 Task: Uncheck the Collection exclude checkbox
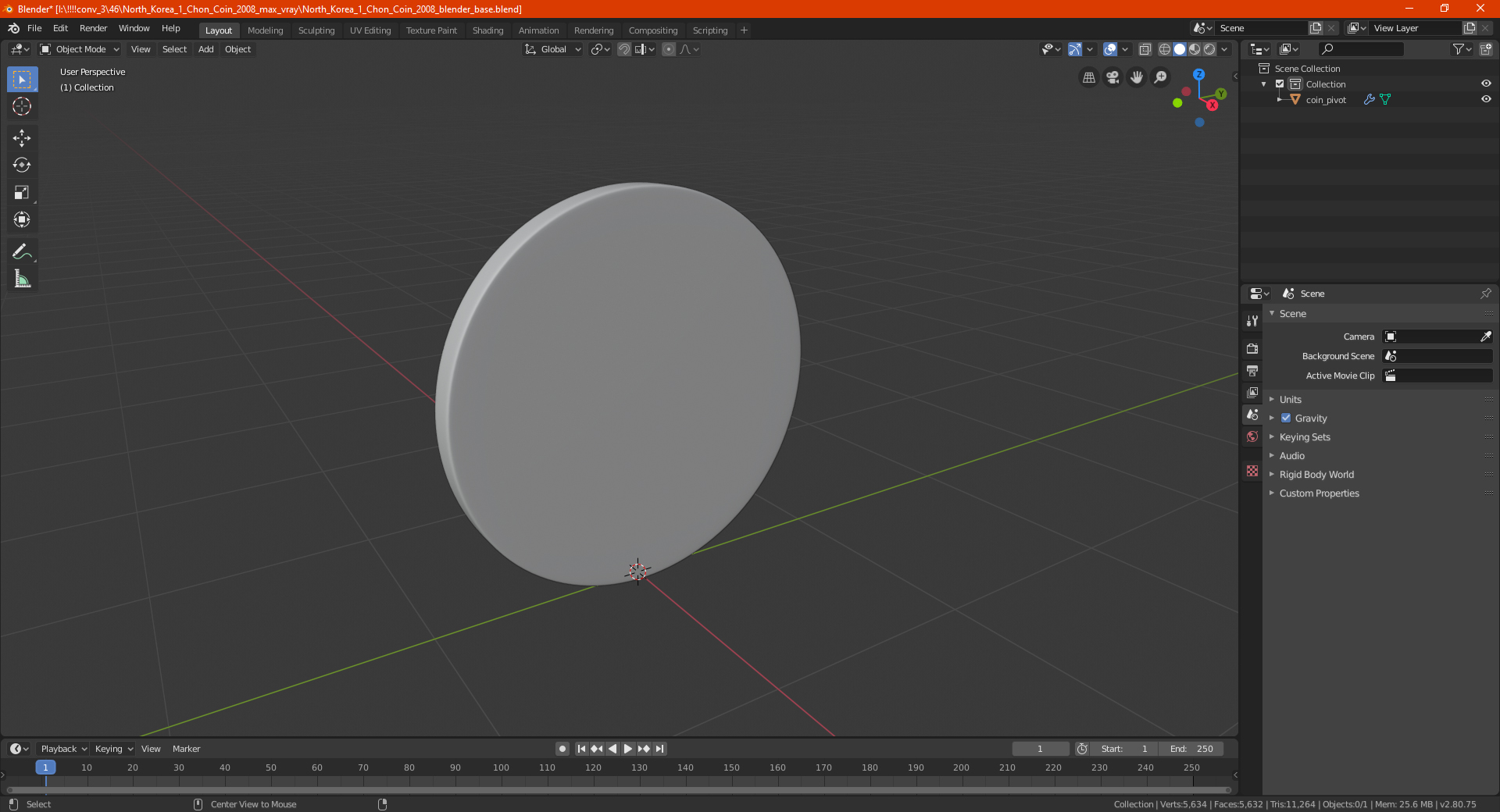coord(1280,84)
